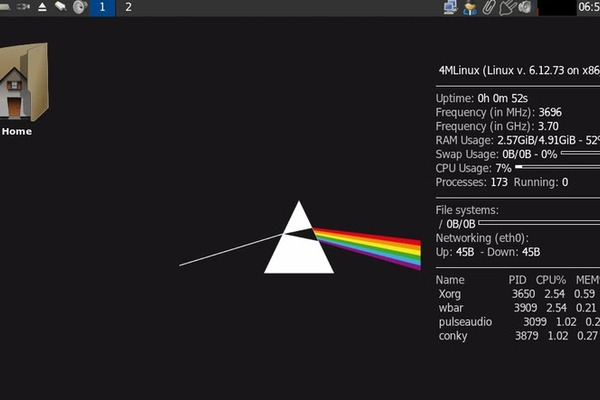Click the 'Down: 45B' network value

click(514, 252)
